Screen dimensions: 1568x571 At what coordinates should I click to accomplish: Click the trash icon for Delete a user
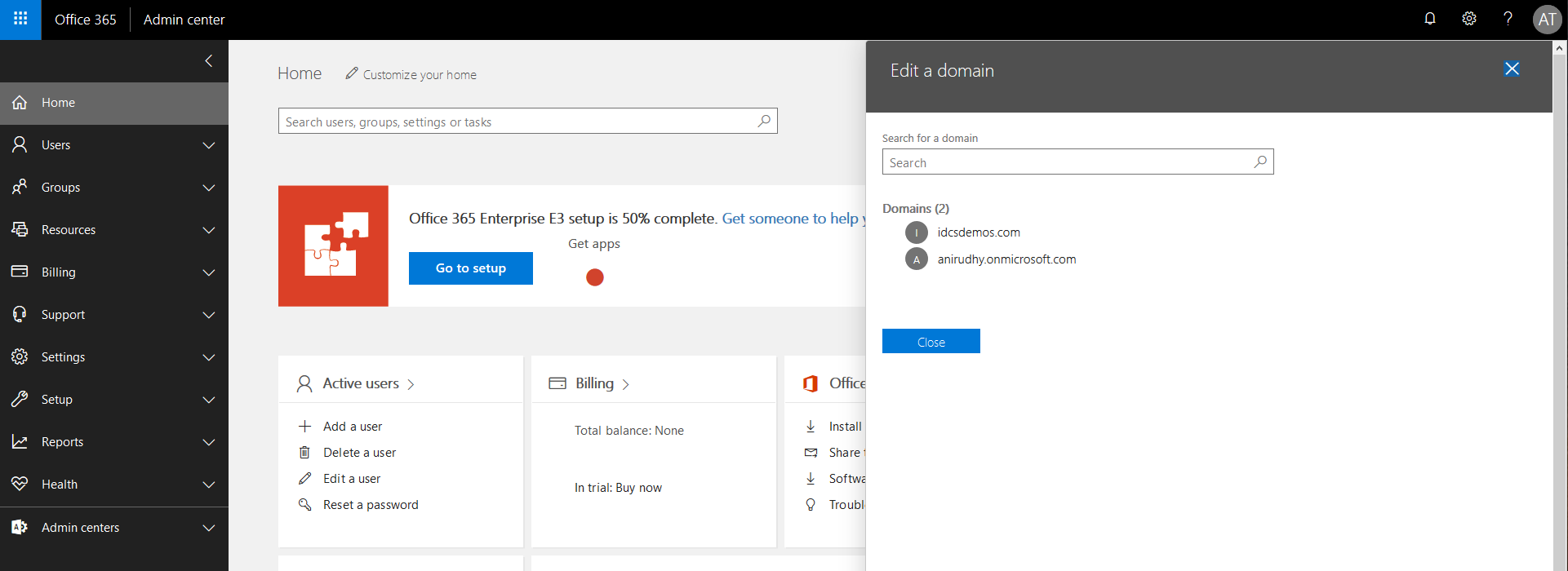click(x=304, y=453)
